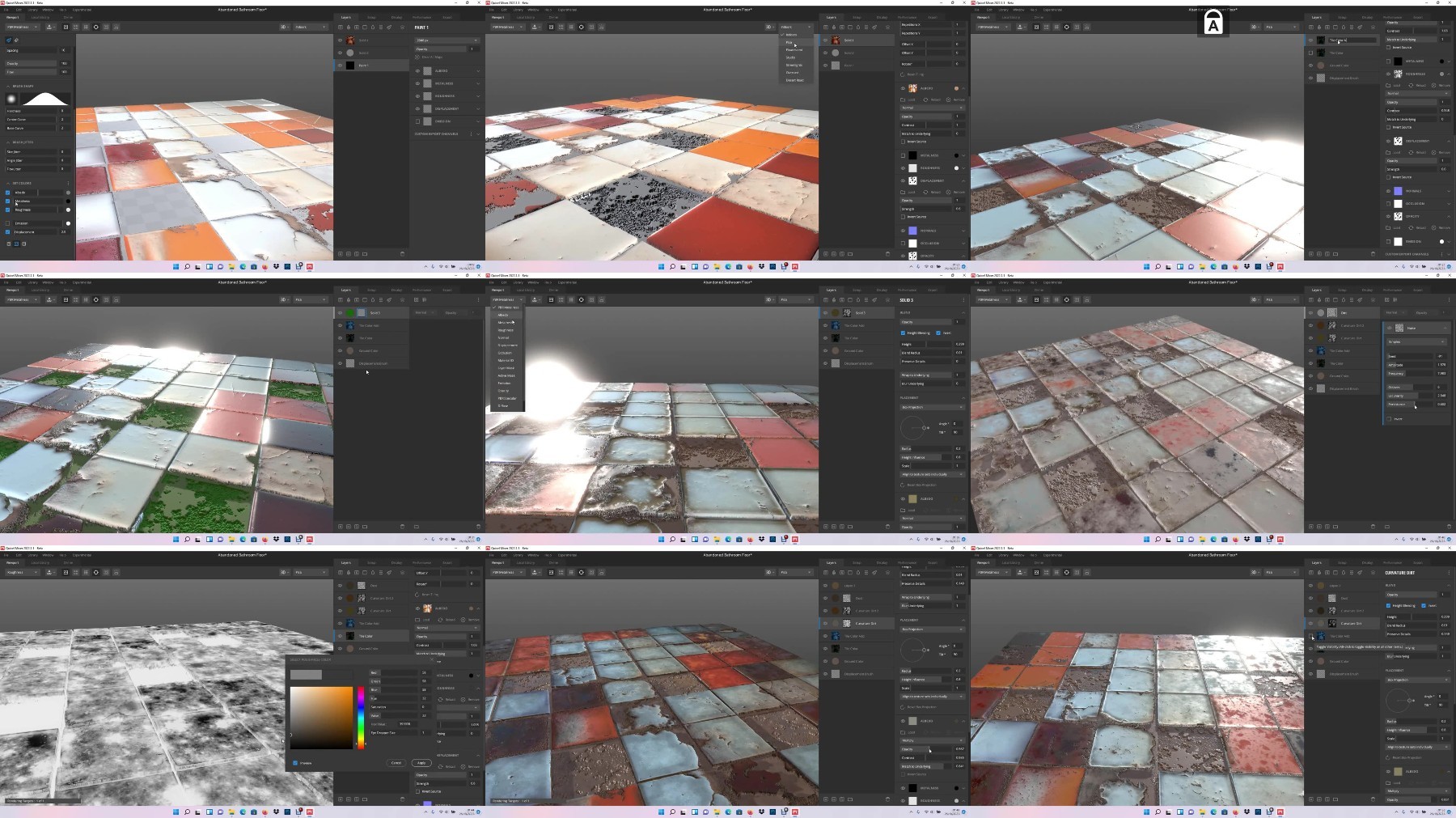1456x818 pixels.
Task: Click the saturation-value color field in the color picker
Action: click(x=321, y=718)
